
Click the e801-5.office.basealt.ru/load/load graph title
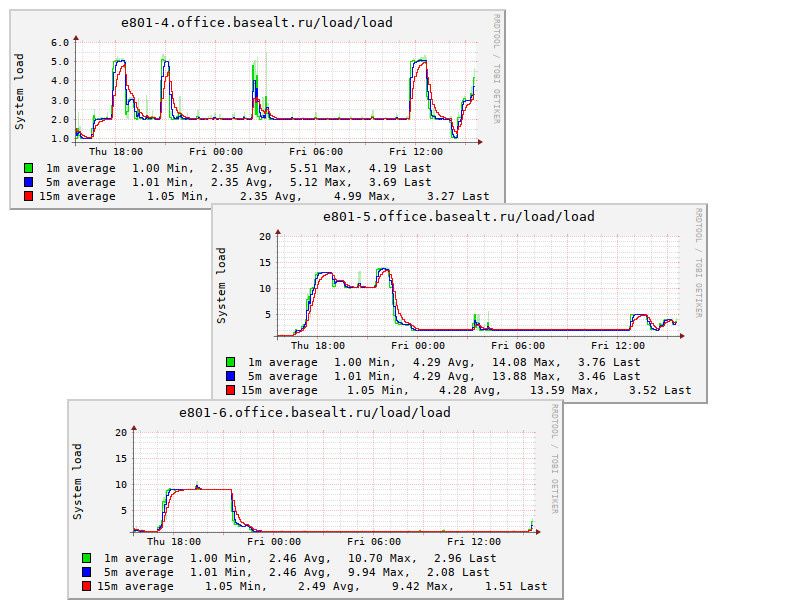tap(459, 216)
